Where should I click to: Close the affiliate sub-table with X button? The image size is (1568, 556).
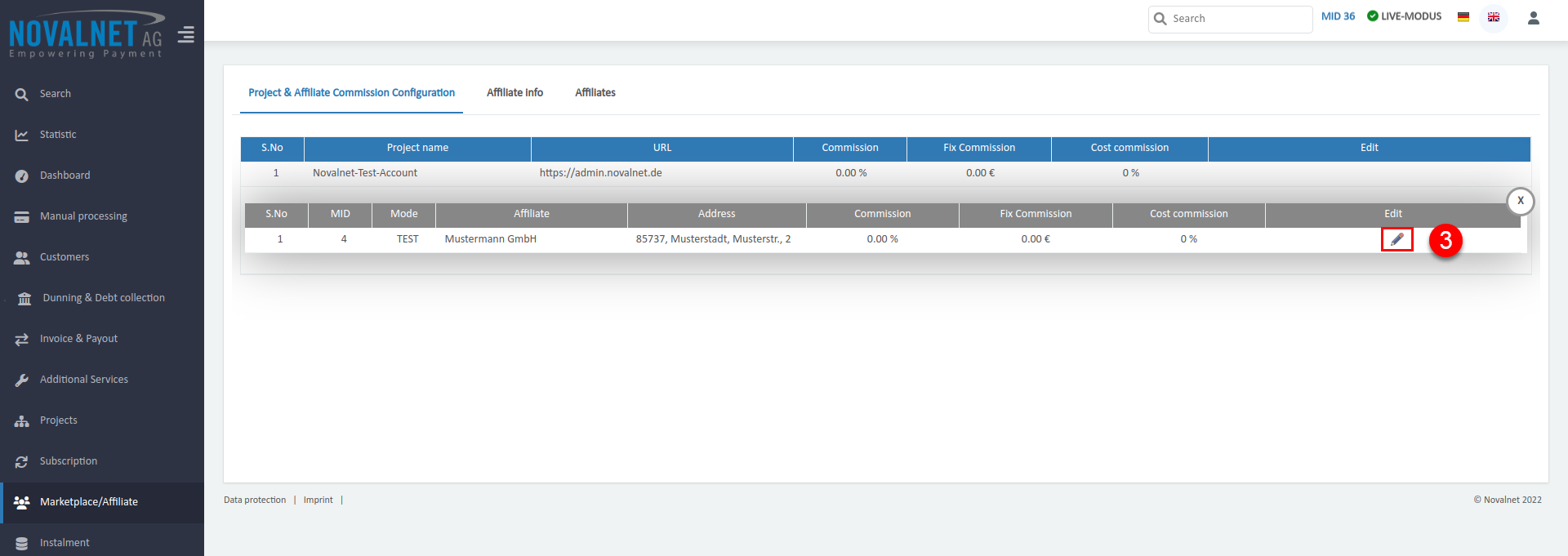[x=1520, y=201]
